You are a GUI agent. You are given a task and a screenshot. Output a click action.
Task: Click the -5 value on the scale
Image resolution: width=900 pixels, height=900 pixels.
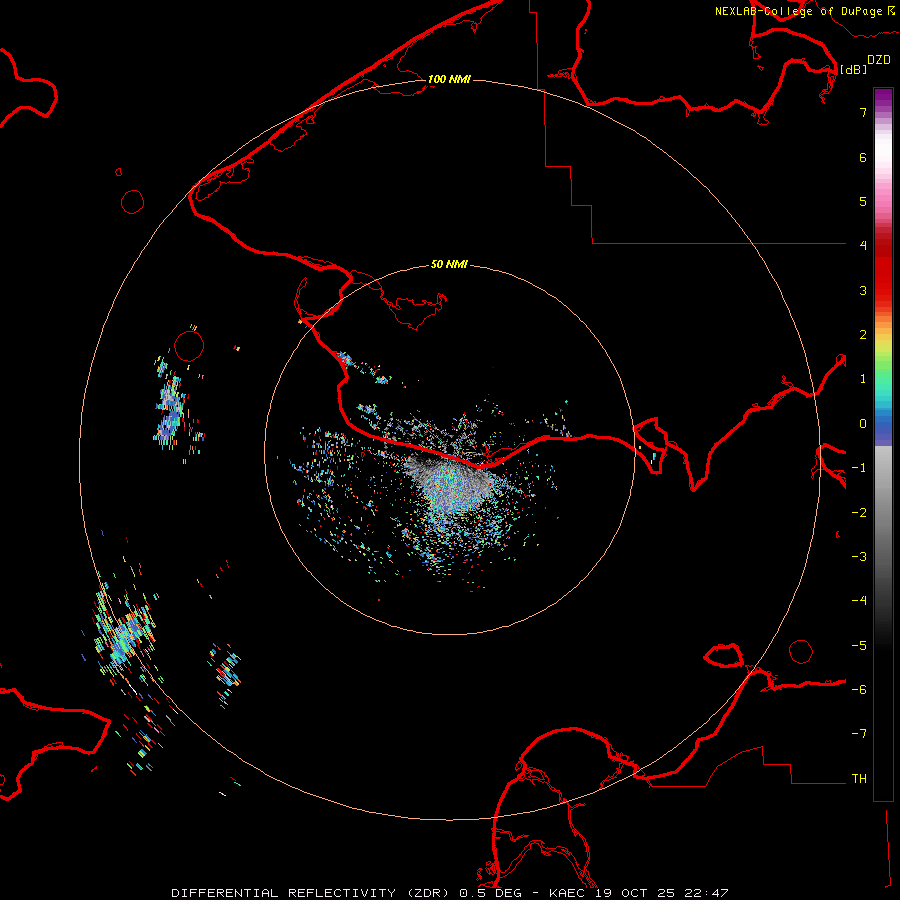tap(859, 646)
